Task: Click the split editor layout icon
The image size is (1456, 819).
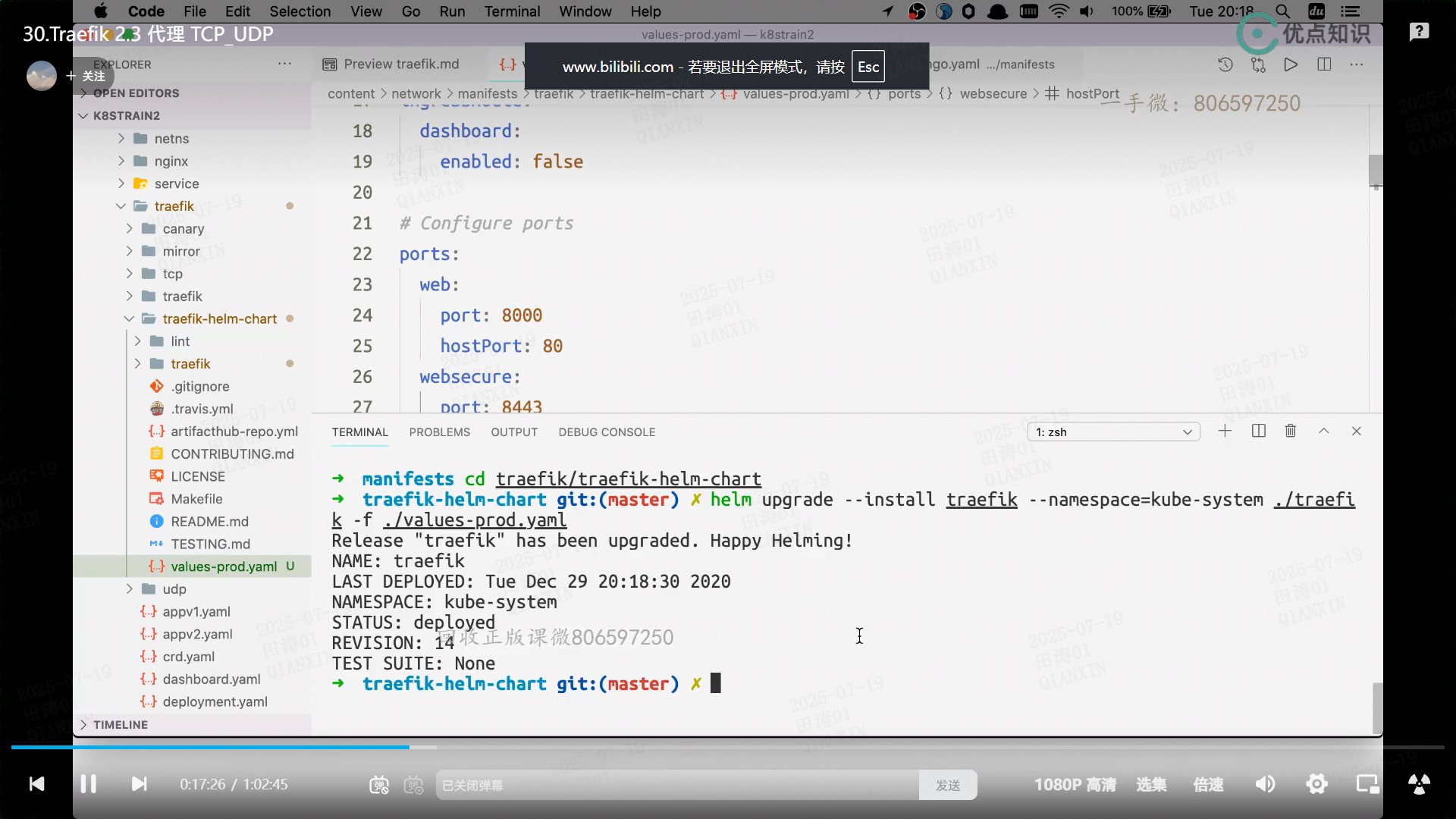Action: pos(1324,64)
